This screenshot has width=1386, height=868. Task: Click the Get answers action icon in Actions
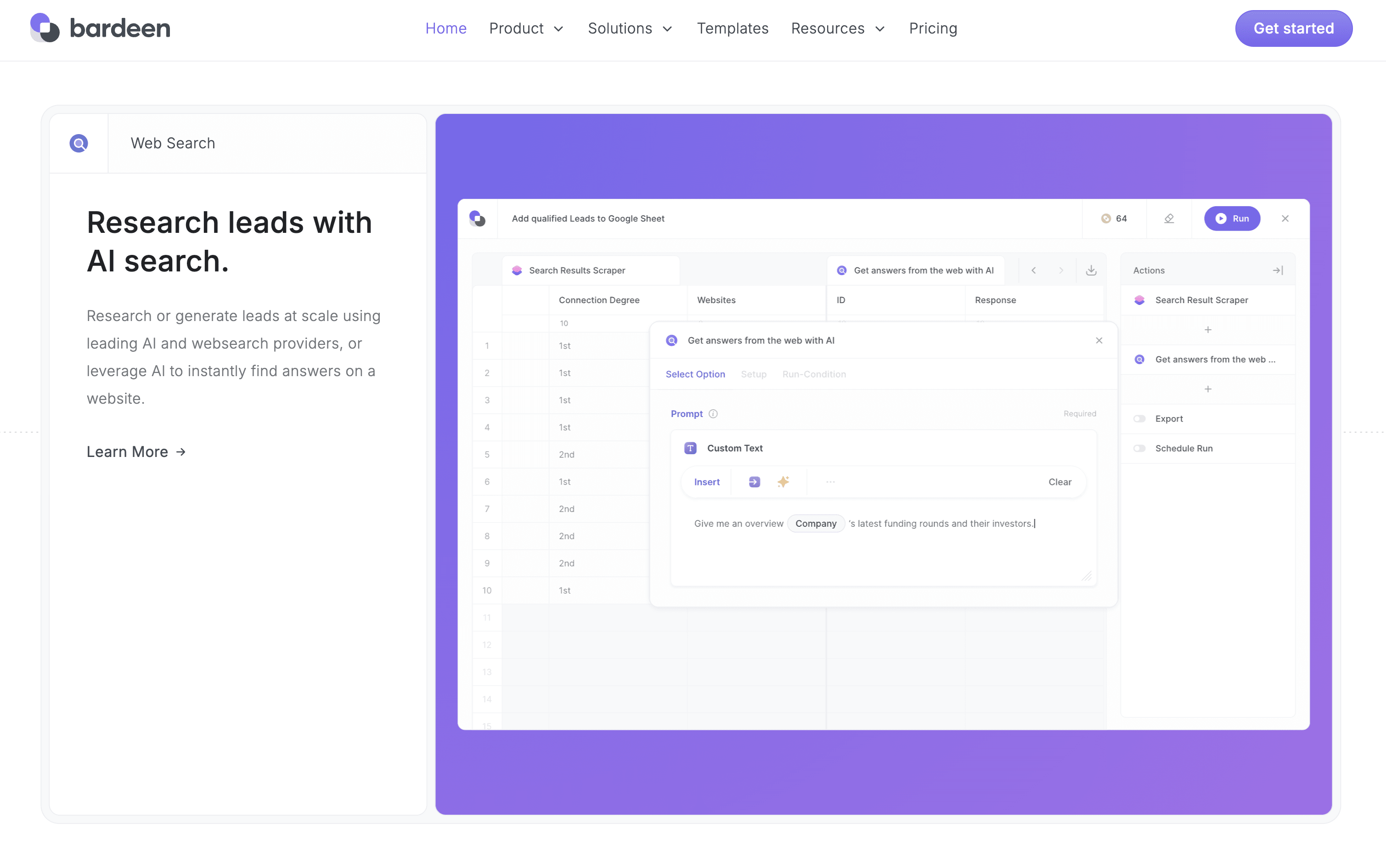click(x=1140, y=359)
